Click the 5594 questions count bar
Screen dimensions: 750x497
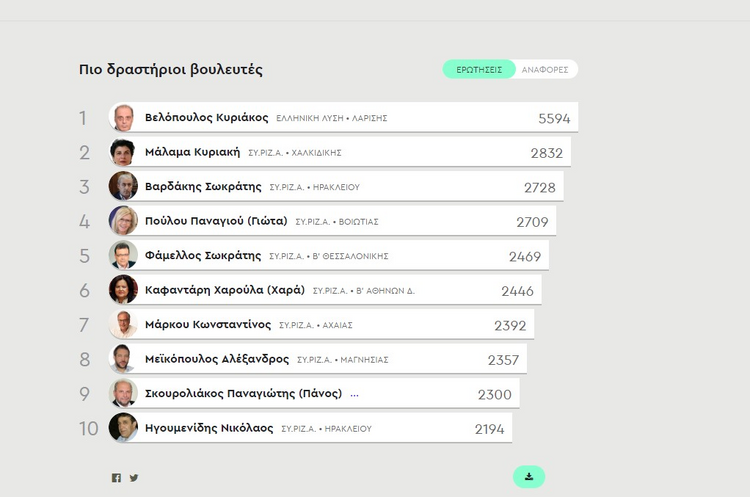(343, 117)
